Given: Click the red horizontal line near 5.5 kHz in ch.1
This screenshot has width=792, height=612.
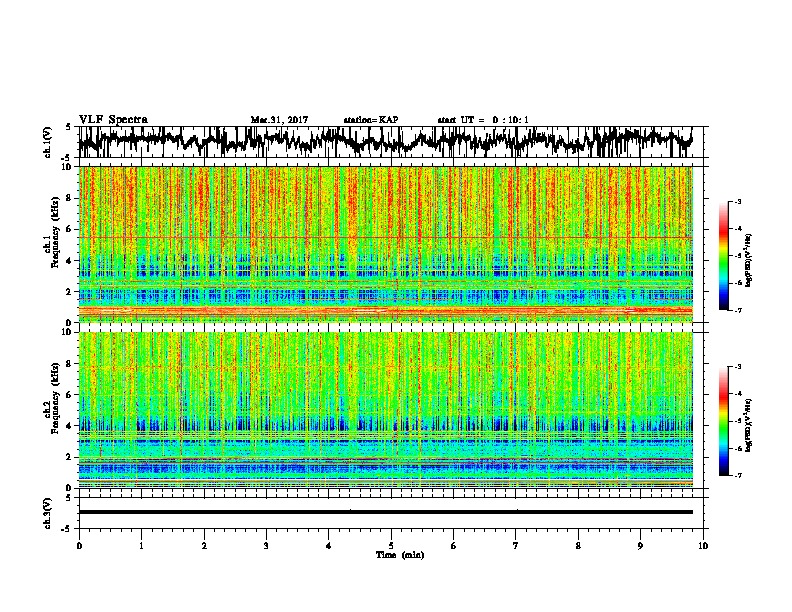Looking at the screenshot, I should point(385,237).
